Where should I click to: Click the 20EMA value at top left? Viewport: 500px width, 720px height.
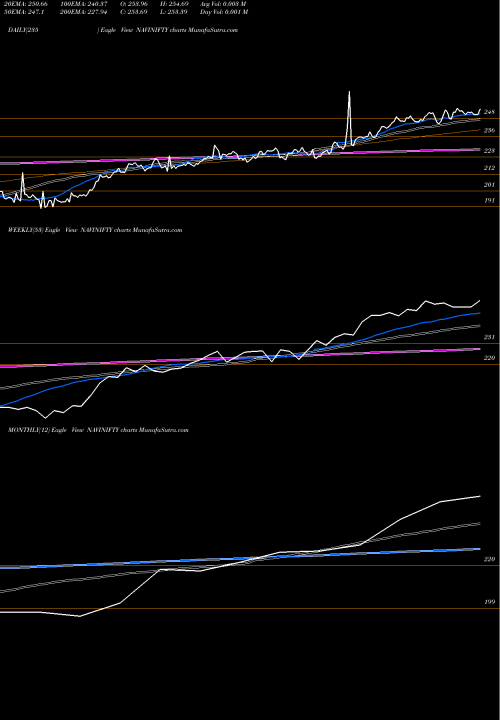(25, 4)
